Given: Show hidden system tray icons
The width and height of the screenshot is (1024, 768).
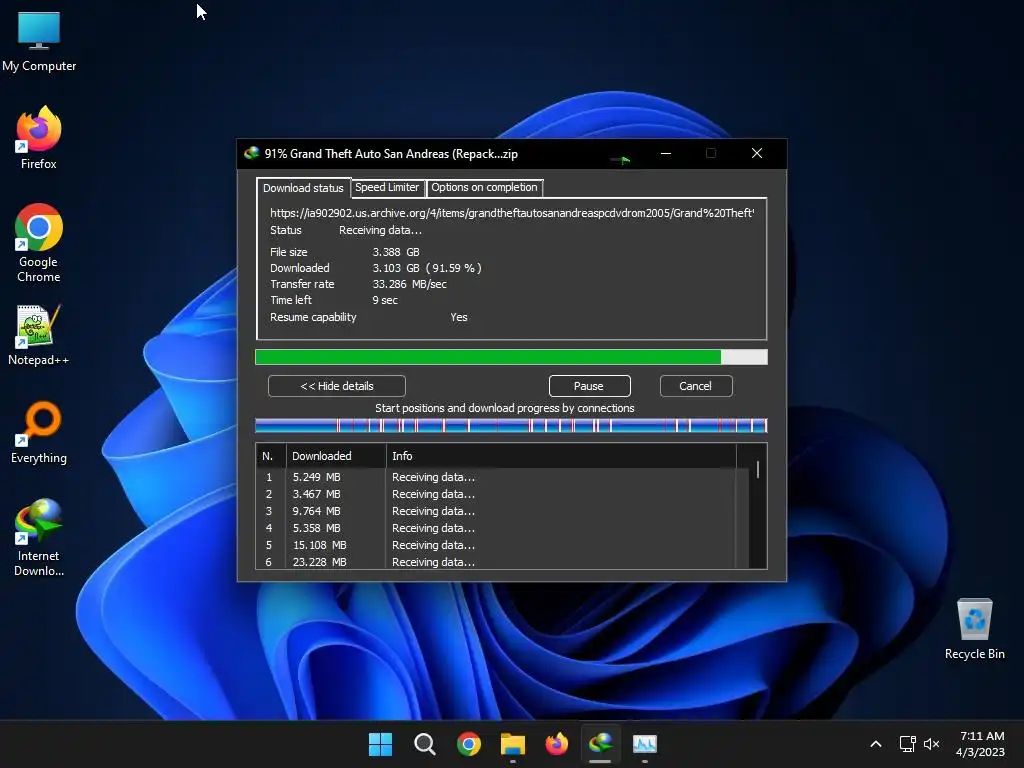Looking at the screenshot, I should click(x=876, y=744).
